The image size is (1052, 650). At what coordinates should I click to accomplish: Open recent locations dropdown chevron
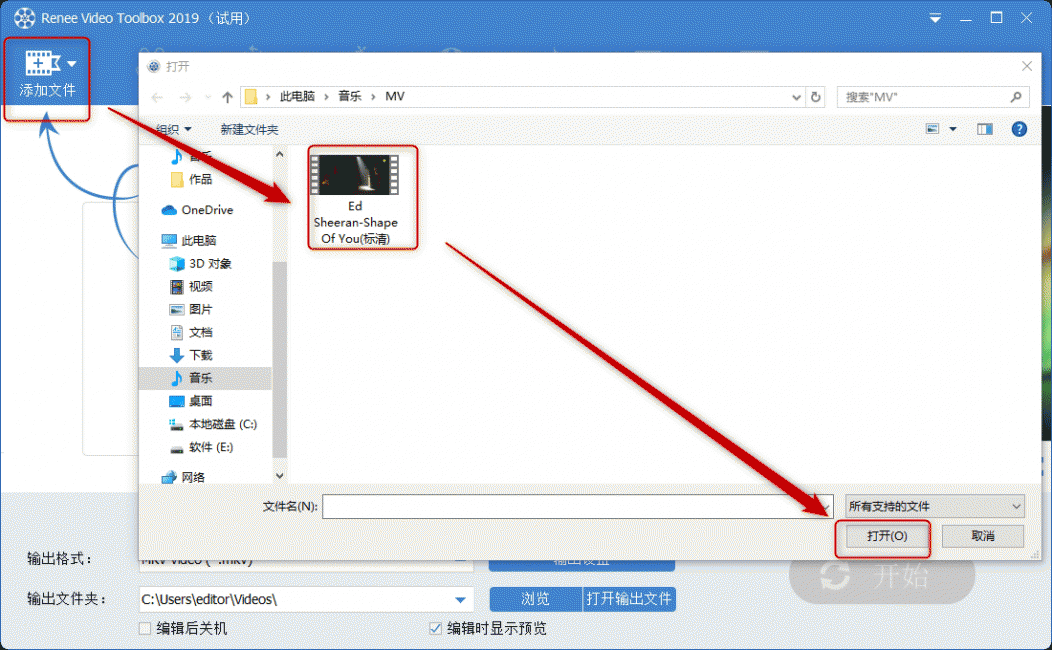coord(208,97)
